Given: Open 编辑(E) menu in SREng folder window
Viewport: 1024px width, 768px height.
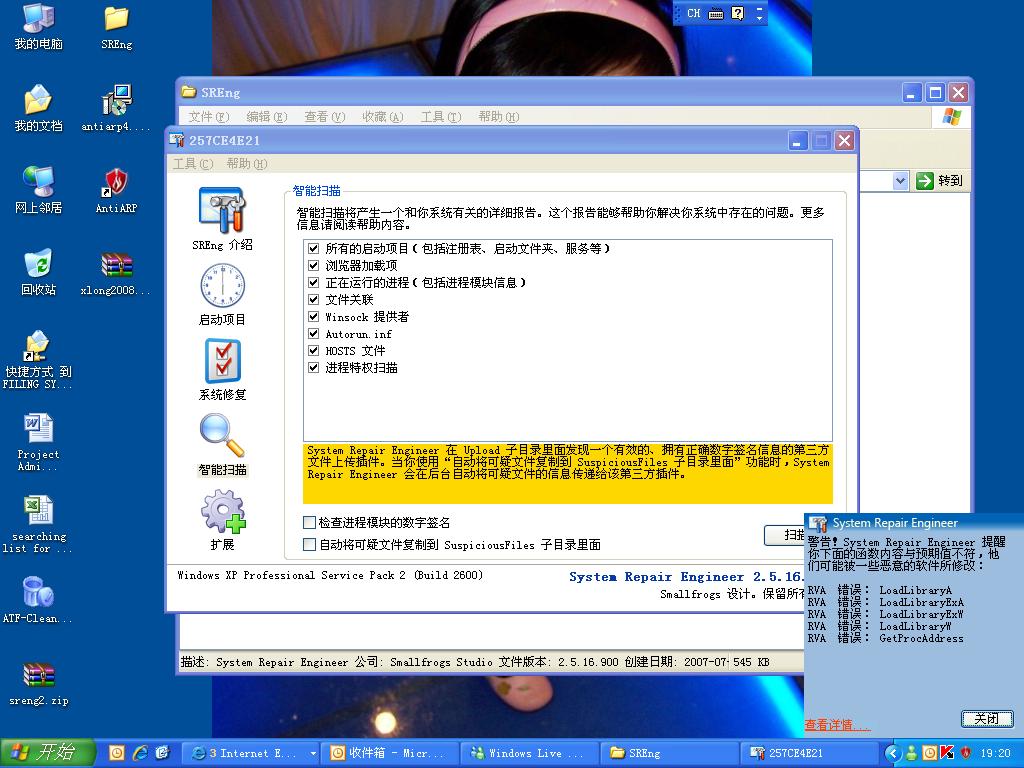Looking at the screenshot, I should 266,117.
